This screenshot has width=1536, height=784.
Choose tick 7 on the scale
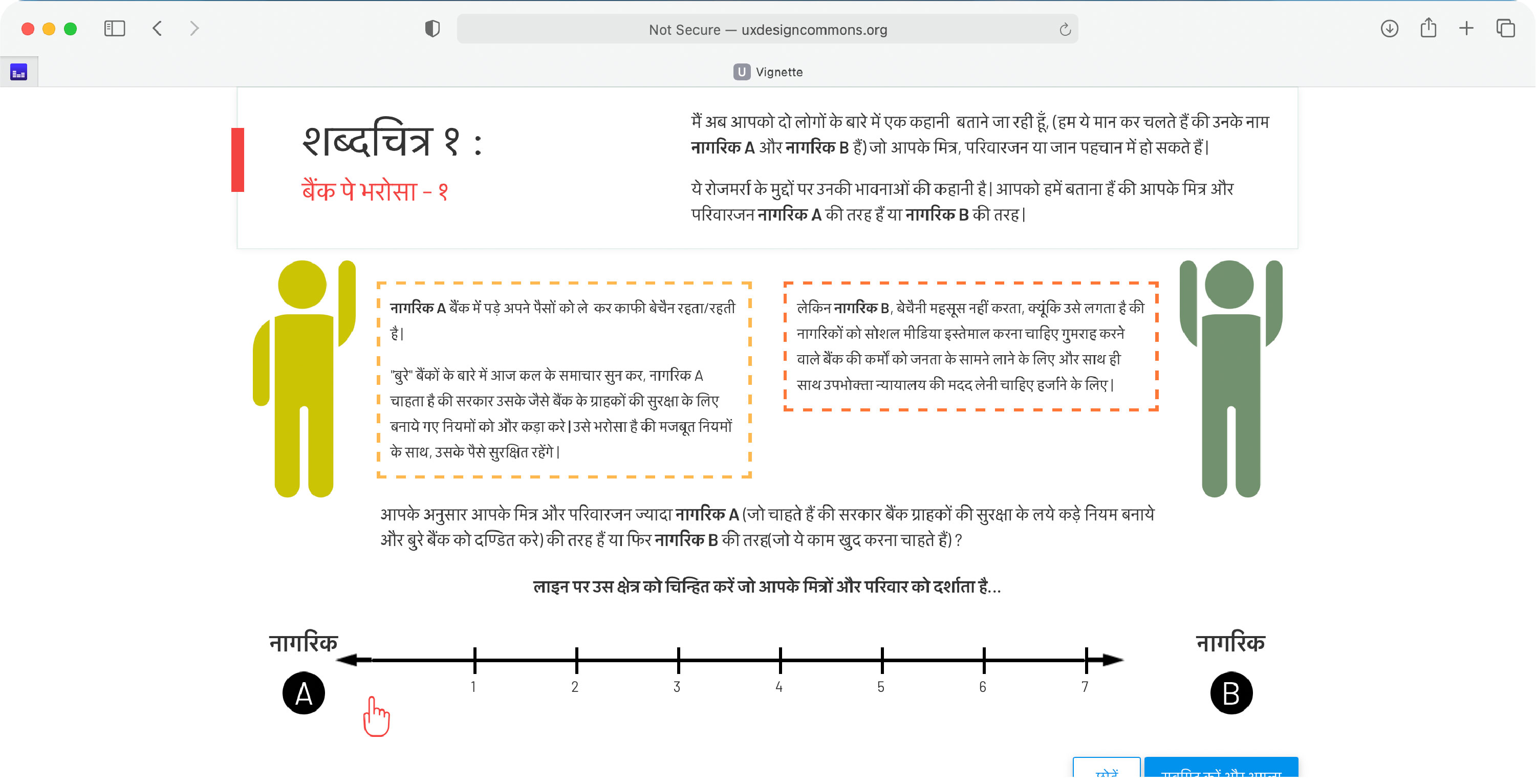(x=1086, y=660)
